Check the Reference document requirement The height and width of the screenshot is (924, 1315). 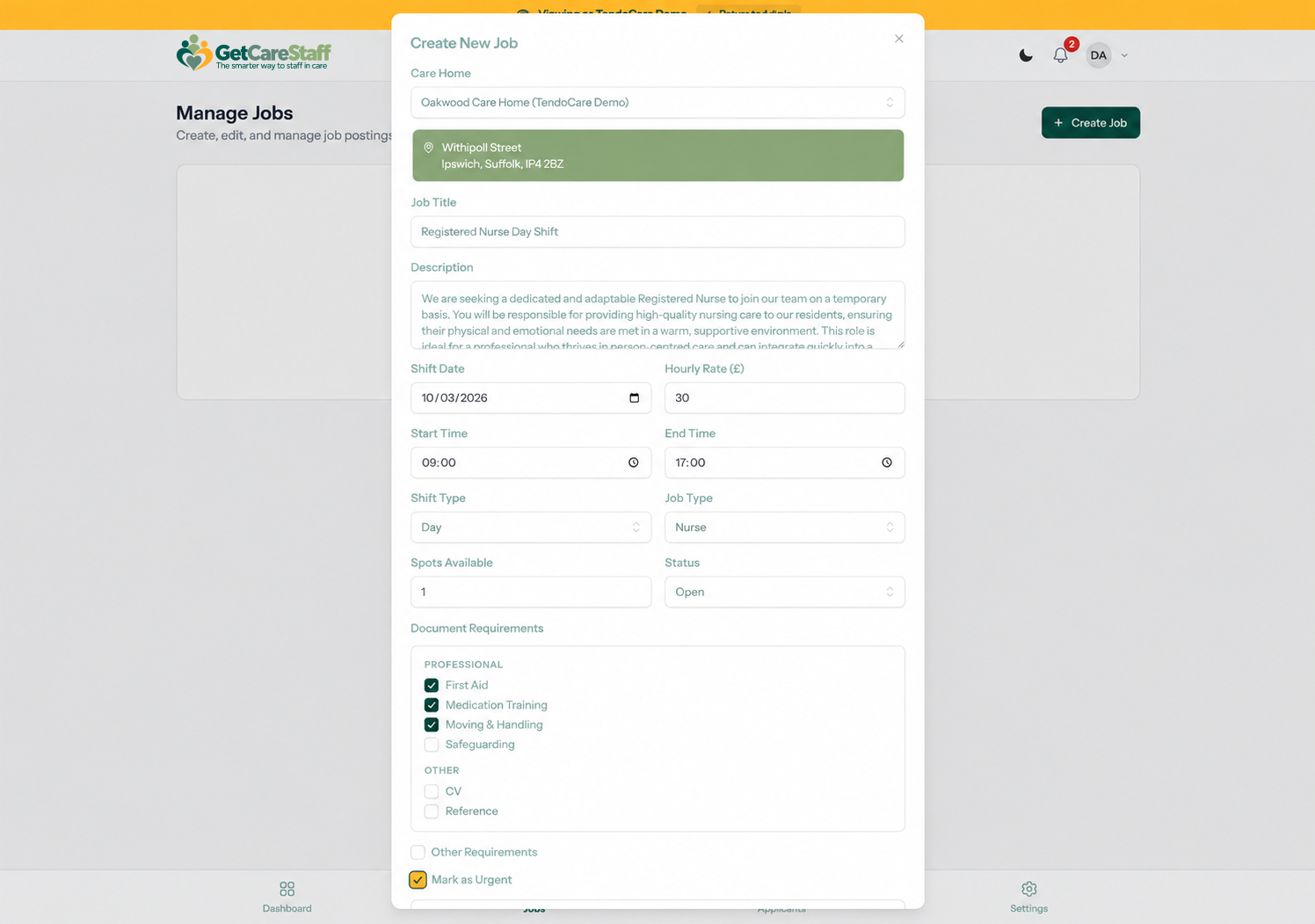432,811
